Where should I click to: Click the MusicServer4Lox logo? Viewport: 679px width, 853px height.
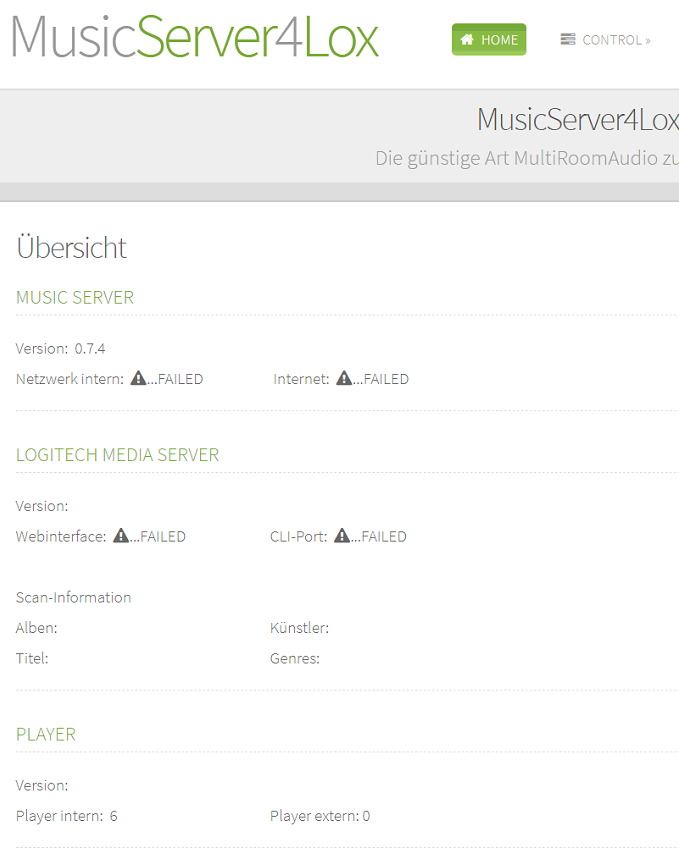point(195,38)
